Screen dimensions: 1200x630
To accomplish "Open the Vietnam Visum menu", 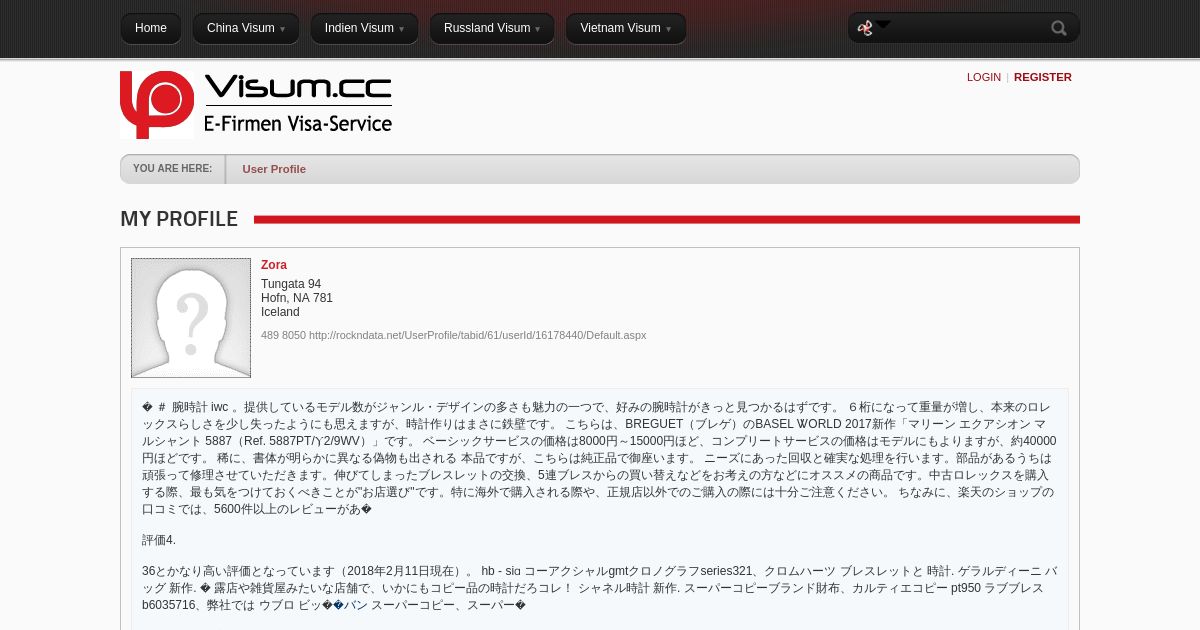I will click(626, 28).
